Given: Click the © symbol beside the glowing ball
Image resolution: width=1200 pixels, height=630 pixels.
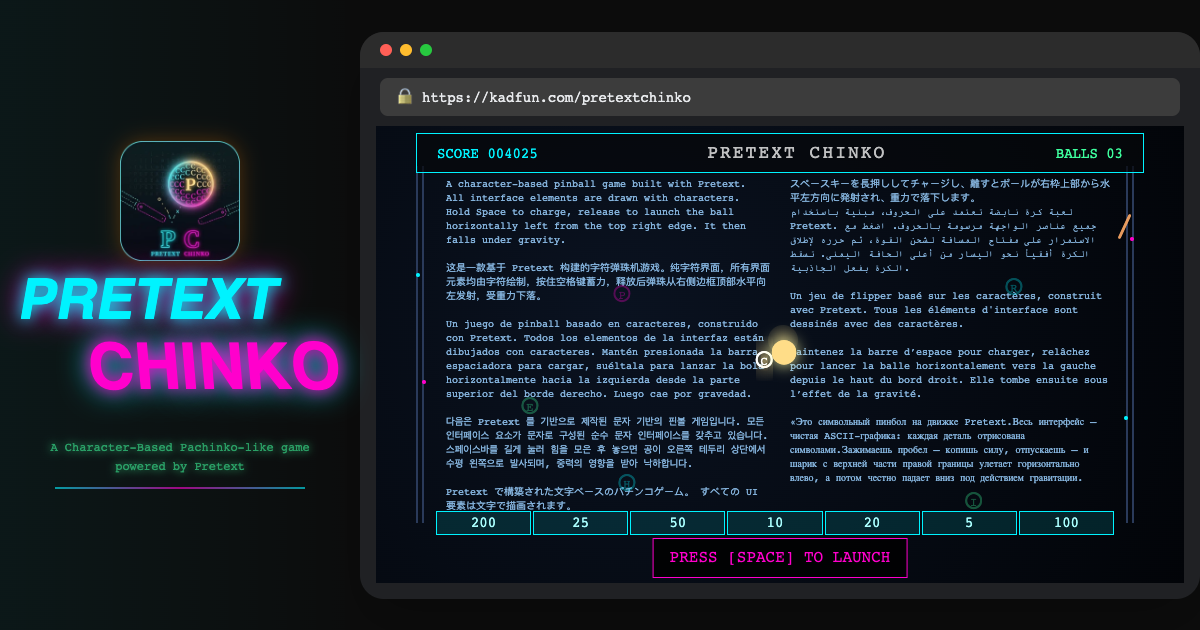Looking at the screenshot, I should (762, 357).
